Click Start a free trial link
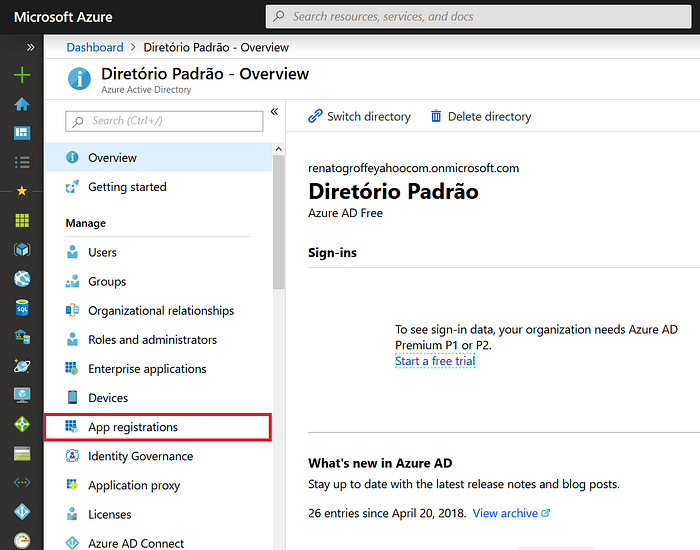 coord(435,361)
